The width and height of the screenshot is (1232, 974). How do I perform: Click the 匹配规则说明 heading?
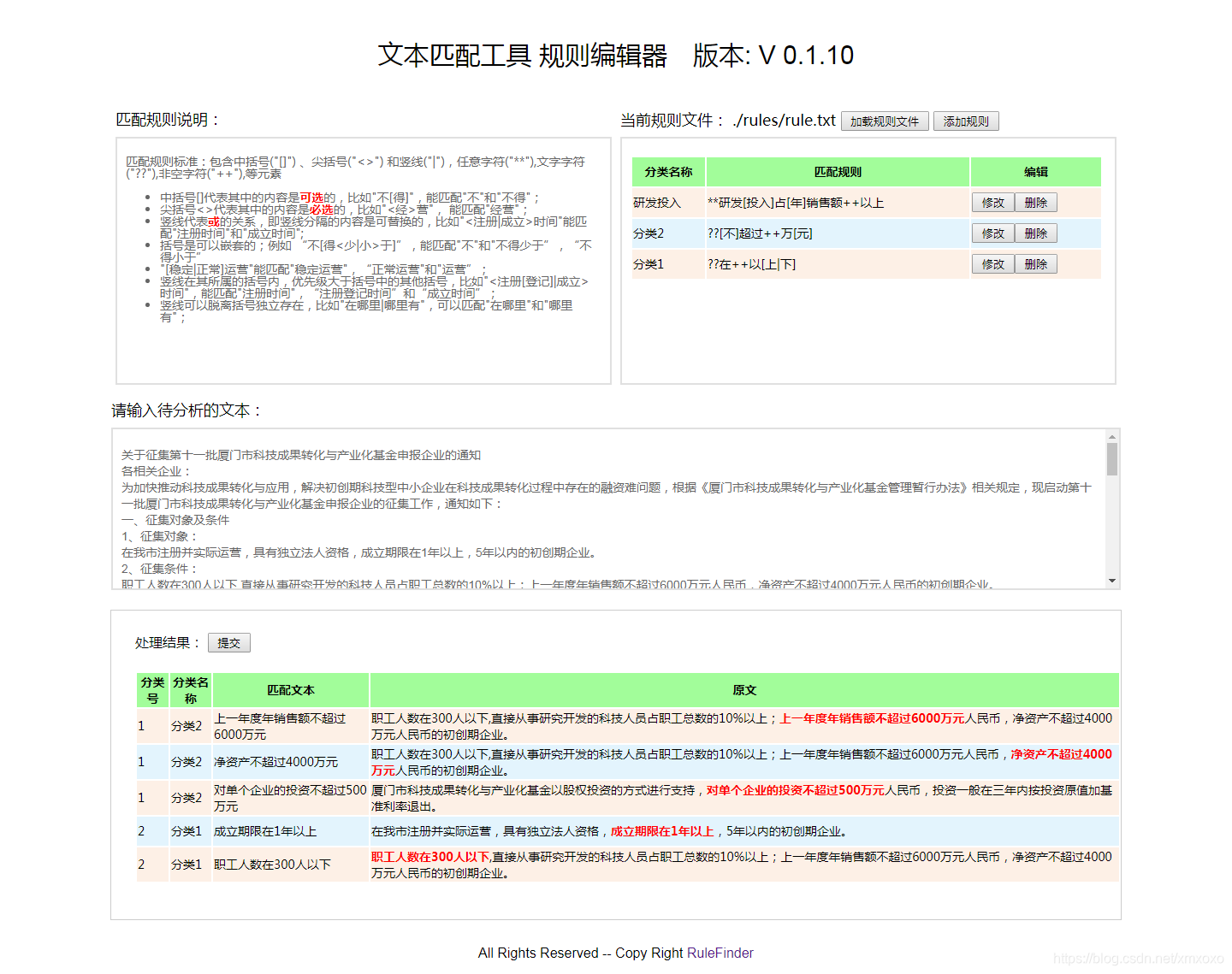(x=167, y=120)
